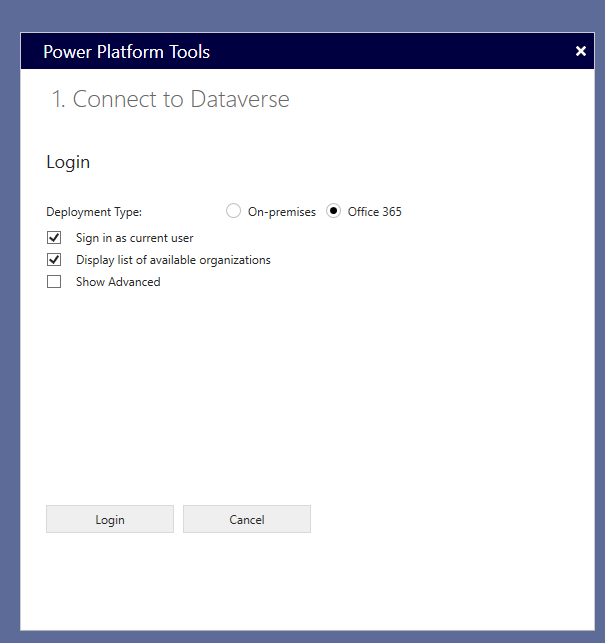
Task: Select the Office 365 deployment type
Action: click(x=333, y=211)
